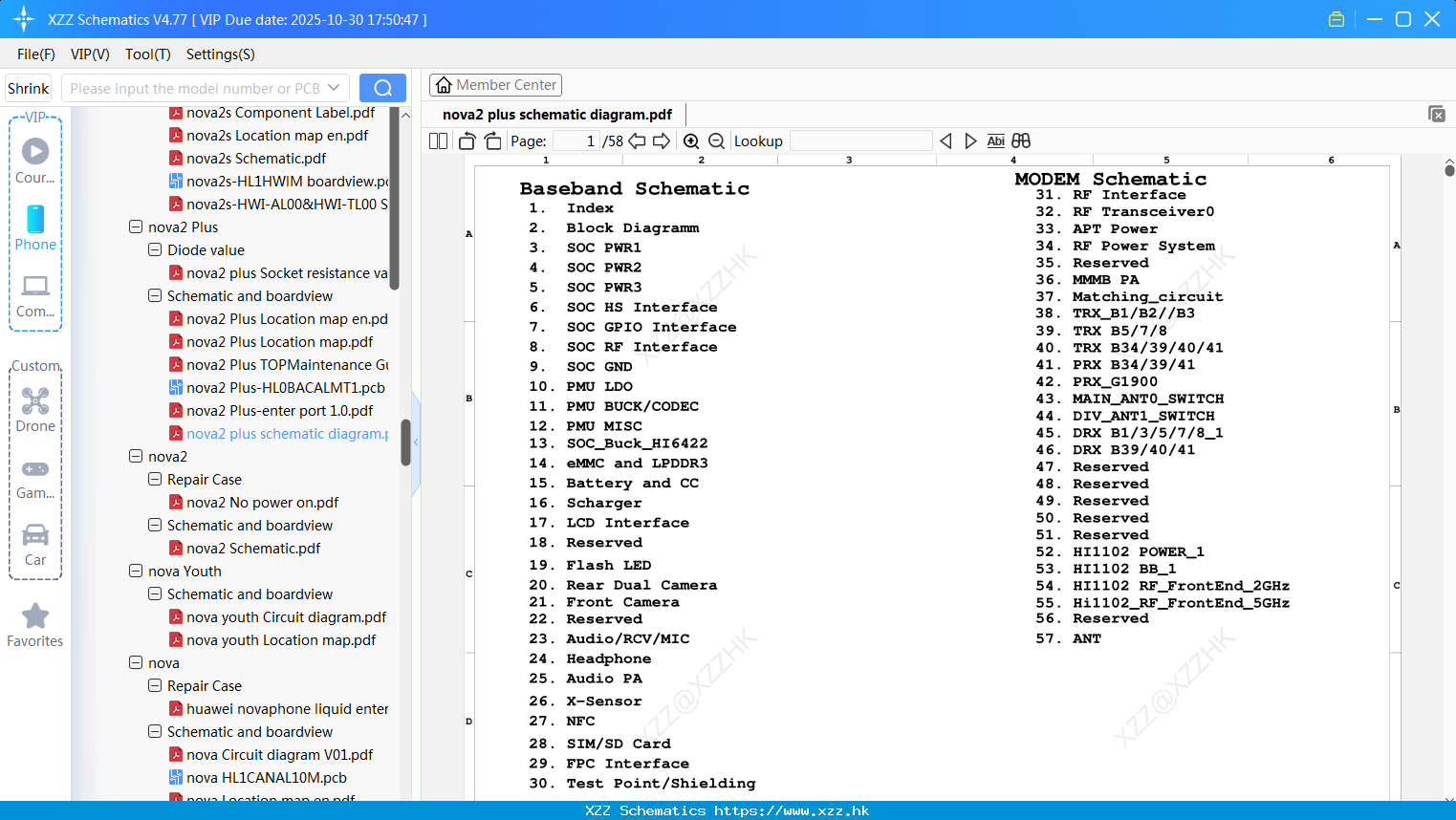Viewport: 1456px width, 820px height.
Task: Click the binoculars search icon
Action: click(x=1021, y=141)
